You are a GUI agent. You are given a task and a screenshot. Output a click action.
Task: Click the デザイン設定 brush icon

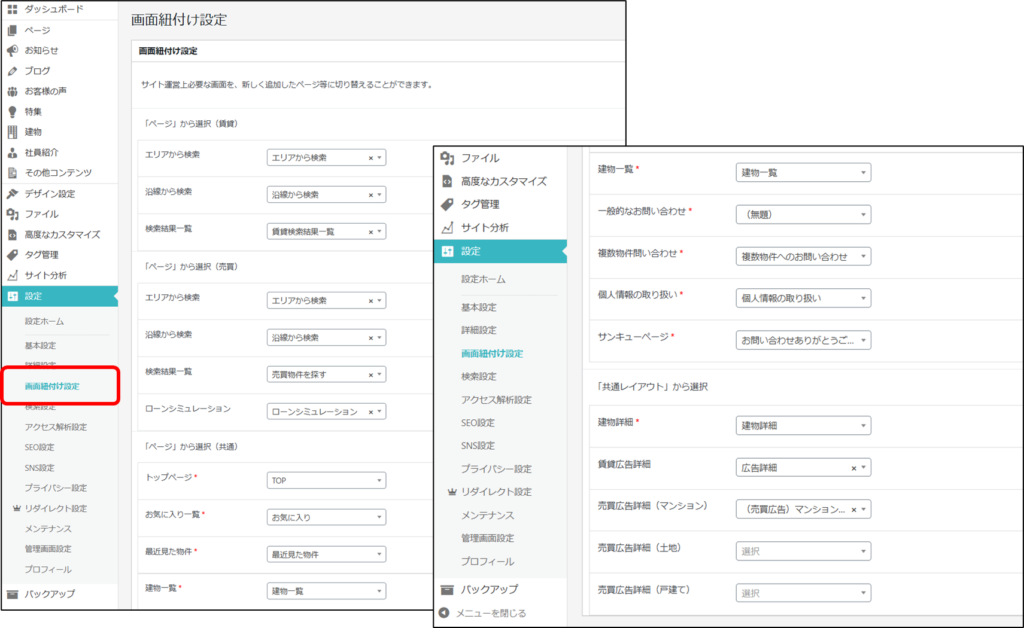click(12, 194)
